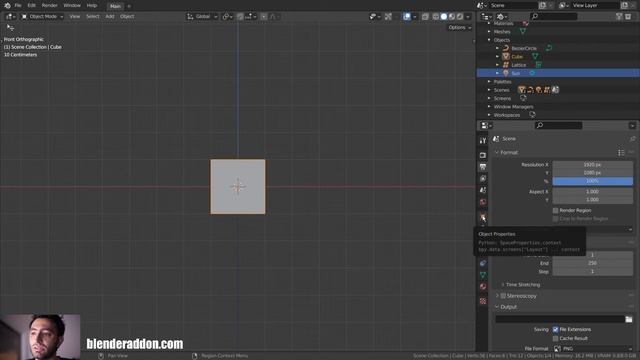Open the Render properties tab icon

click(483, 155)
